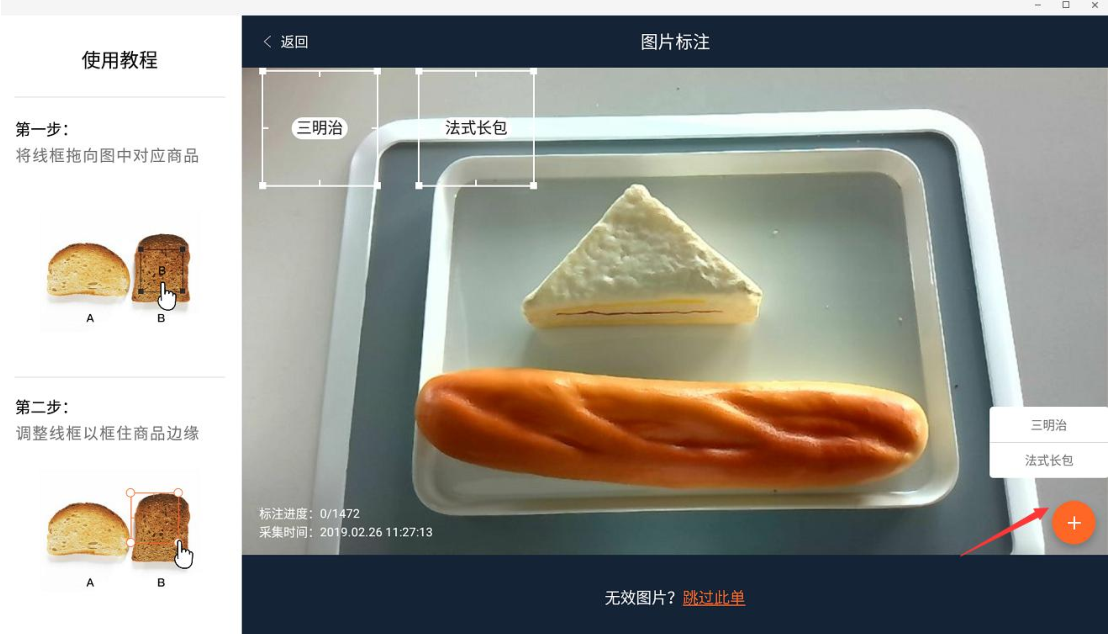
Task: Select 法式长包 in the right label list
Action: click(x=1048, y=461)
